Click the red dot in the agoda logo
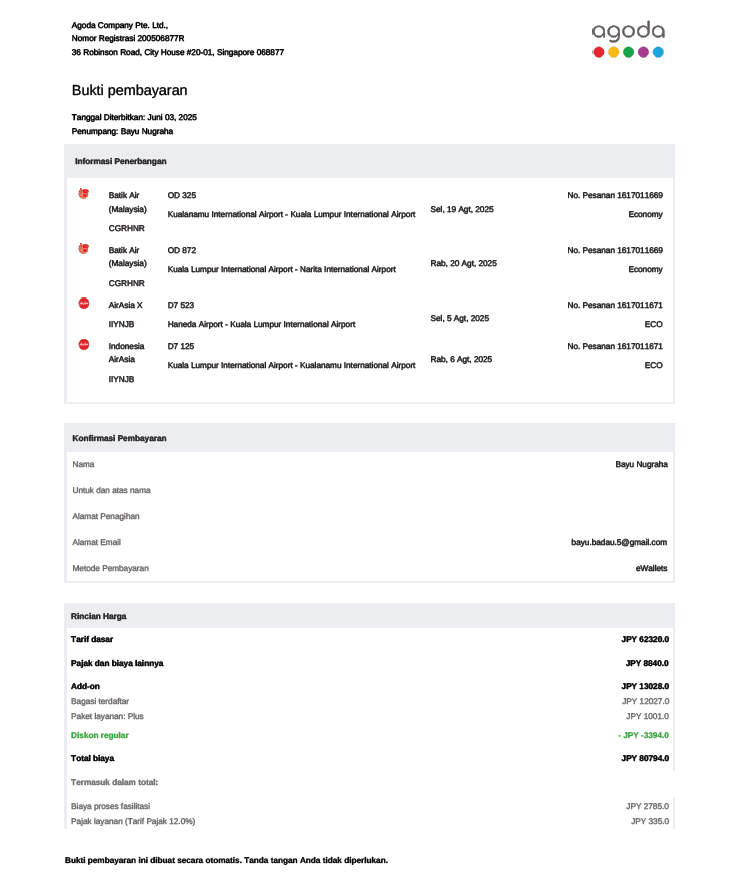Image resolution: width=743 pixels, height=883 pixels. (x=598, y=52)
